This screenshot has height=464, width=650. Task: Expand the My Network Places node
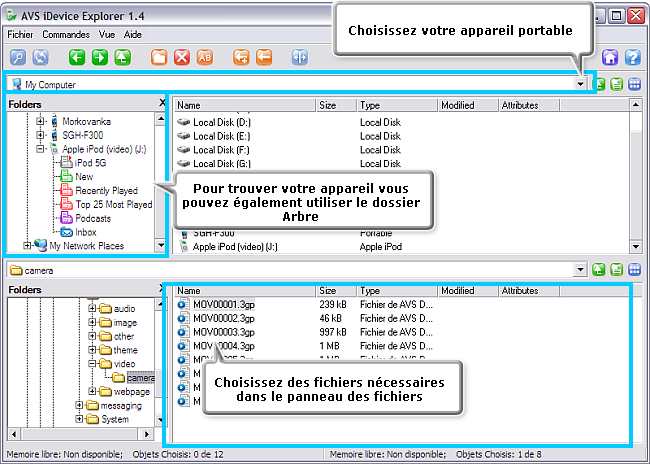click(x=27, y=245)
